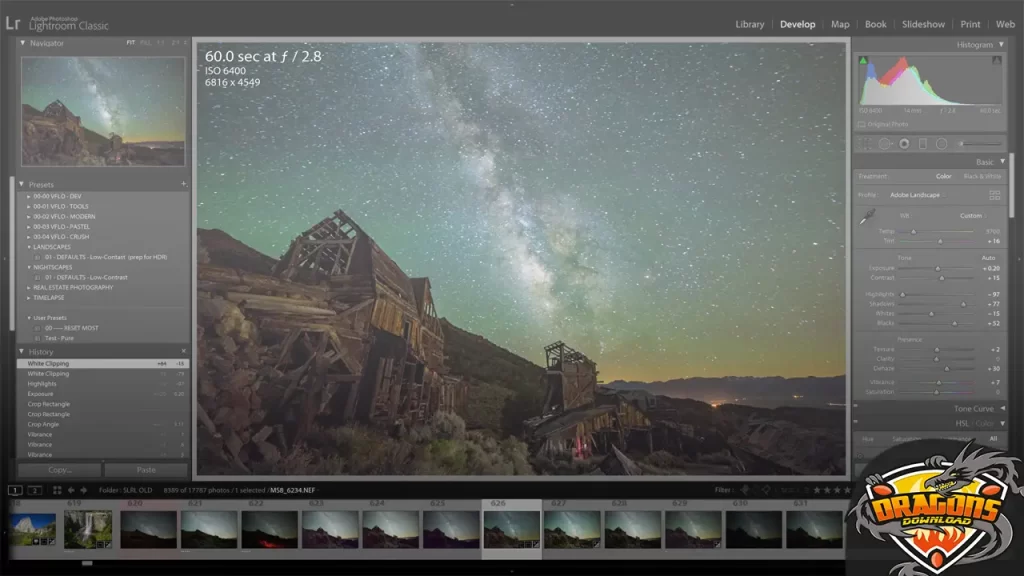1024x576 pixels.
Task: Switch to second monitor display button
Action: (34, 490)
